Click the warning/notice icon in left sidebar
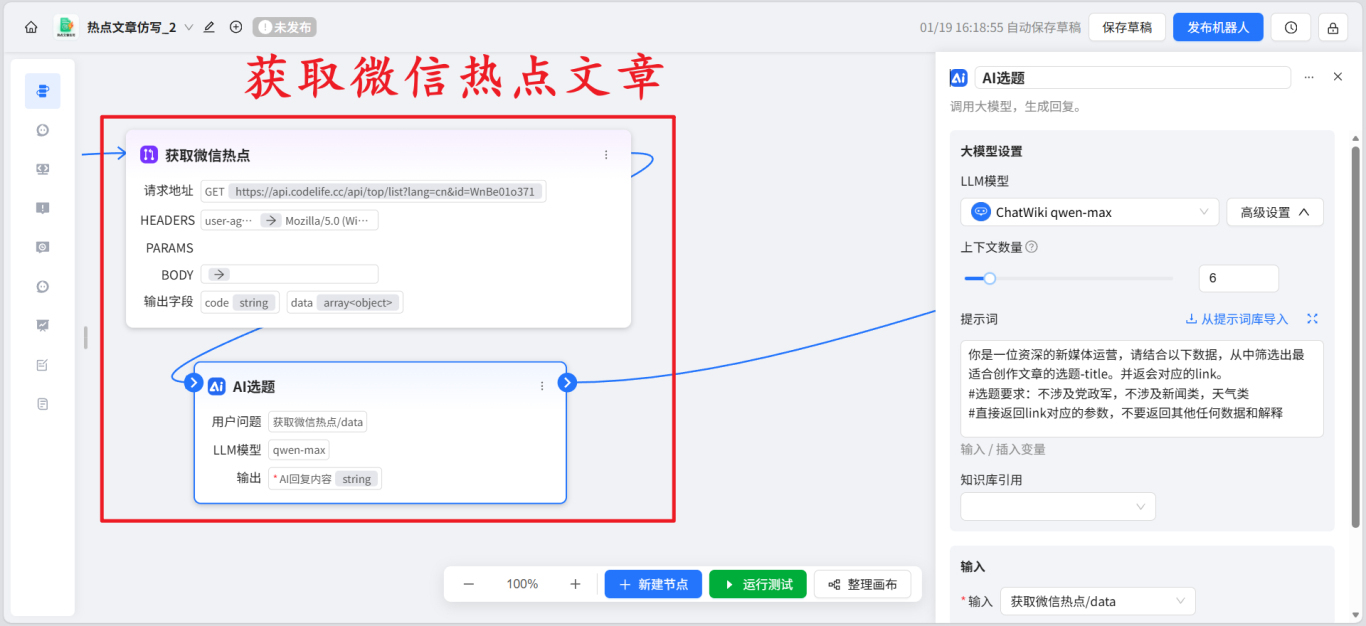The image size is (1366, 626). pyautogui.click(x=42, y=207)
